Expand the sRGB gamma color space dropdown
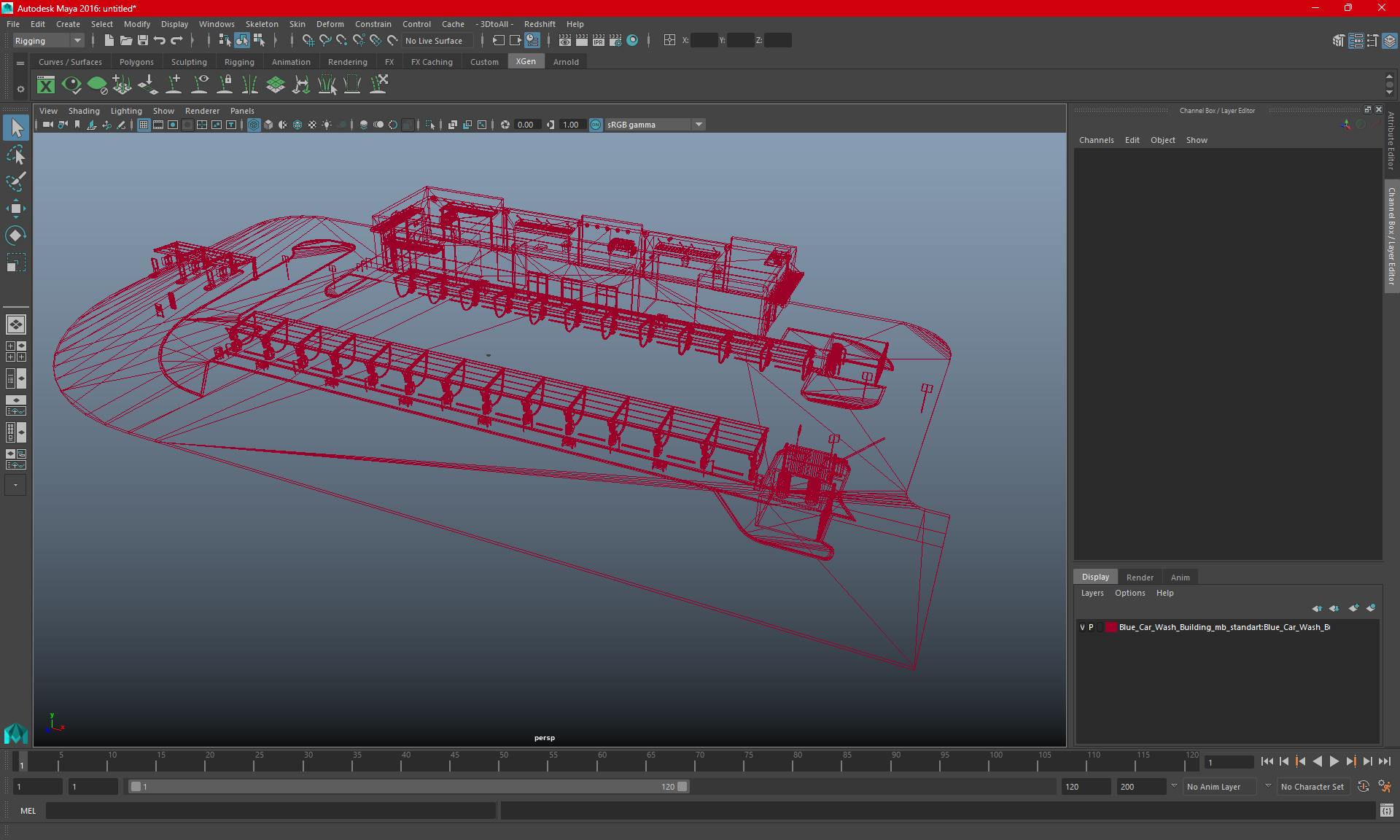The image size is (1400, 840). point(699,125)
